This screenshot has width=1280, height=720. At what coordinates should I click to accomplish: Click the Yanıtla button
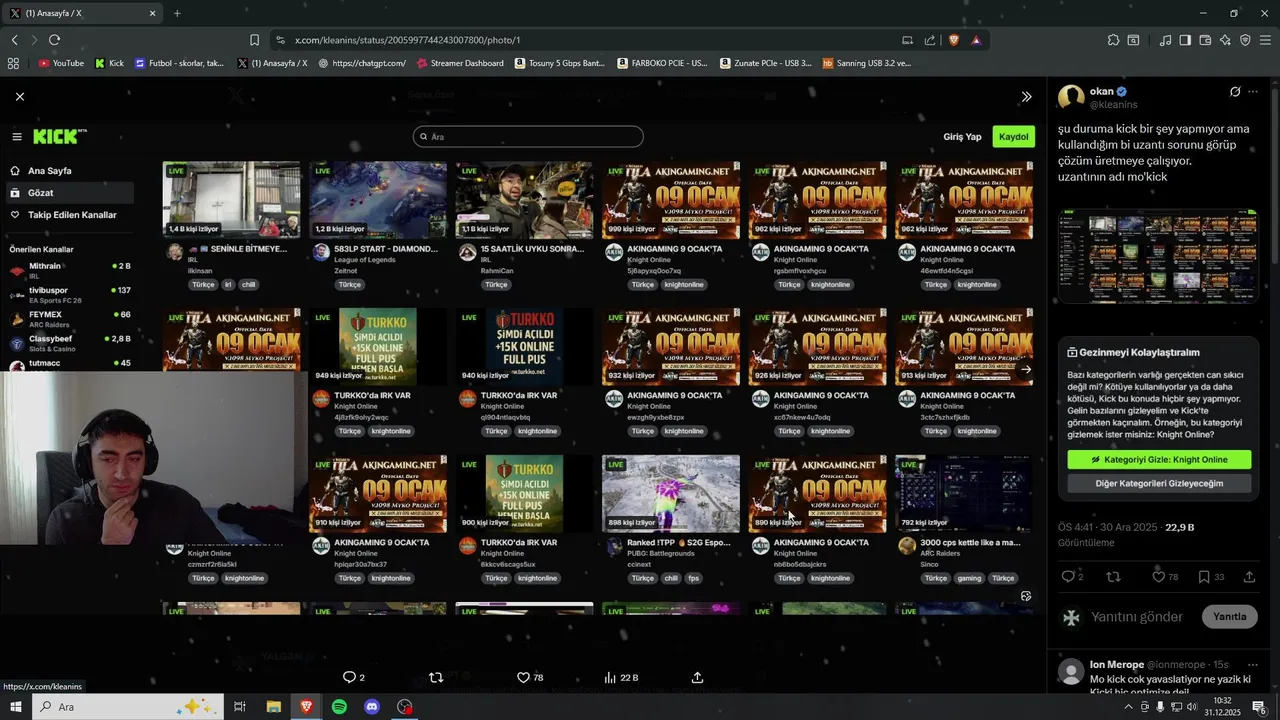tap(1230, 616)
